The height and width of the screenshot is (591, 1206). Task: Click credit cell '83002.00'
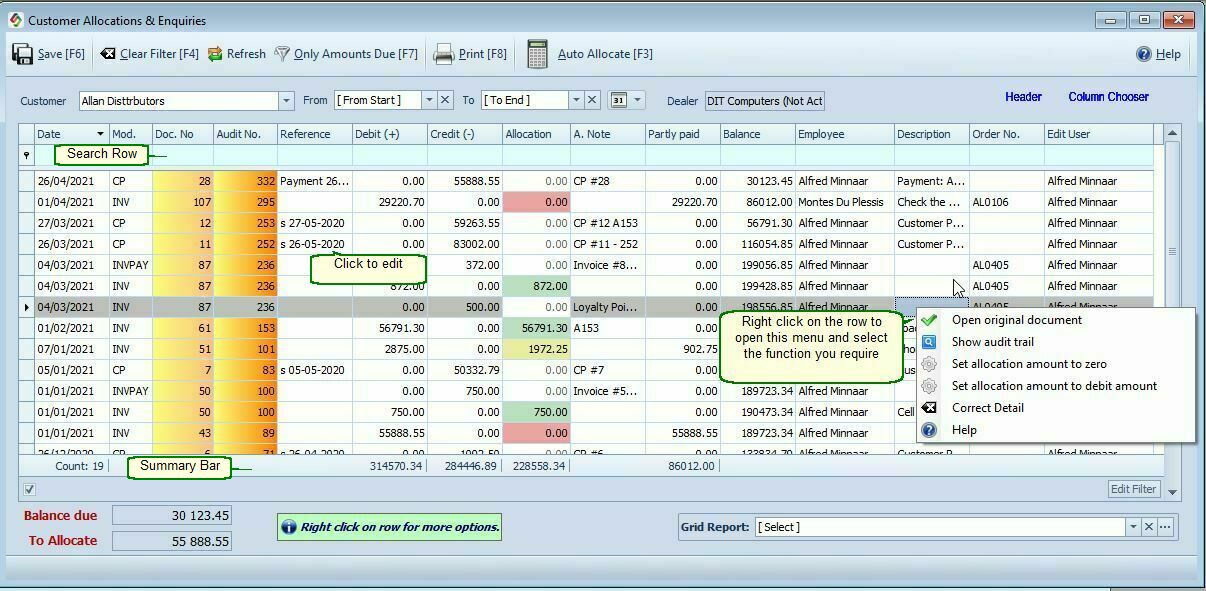465,244
